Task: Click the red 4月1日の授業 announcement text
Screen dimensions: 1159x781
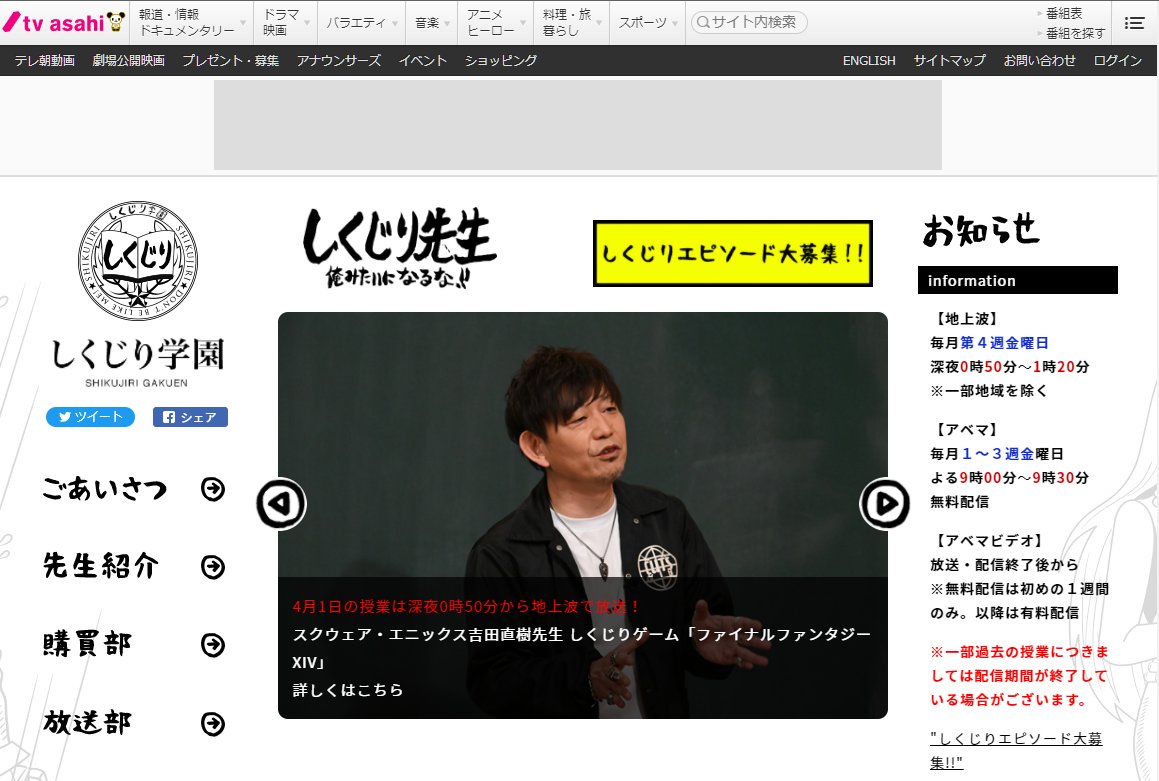Action: 466,607
